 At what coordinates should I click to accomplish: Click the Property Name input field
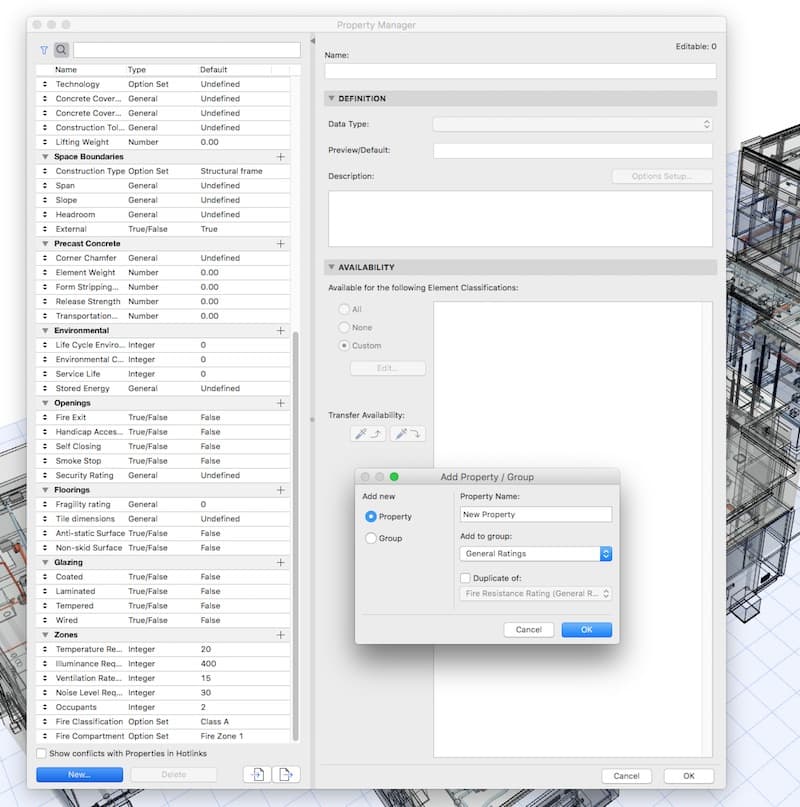click(535, 514)
